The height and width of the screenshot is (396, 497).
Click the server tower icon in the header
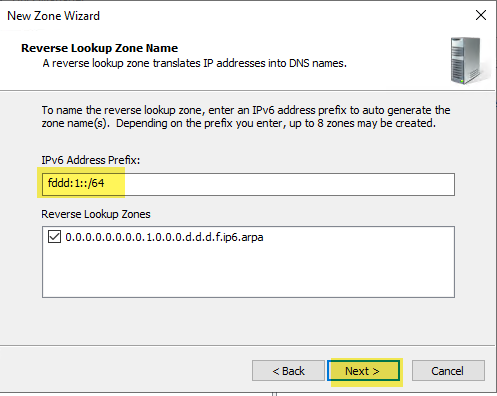467,60
